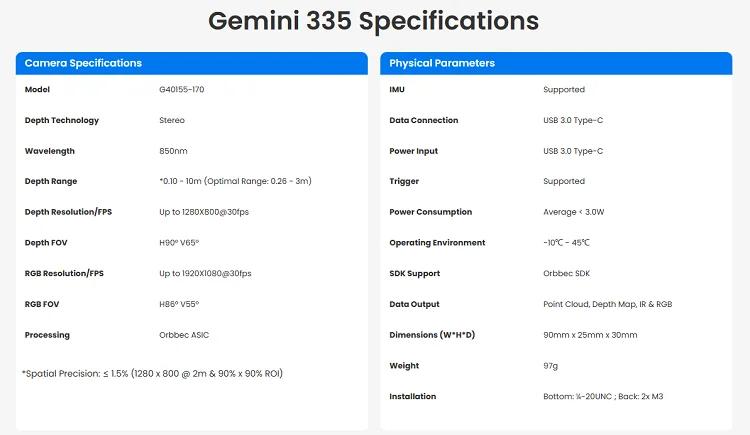The width and height of the screenshot is (750, 435).
Task: Click the 850nm wavelength value
Action: tap(173, 151)
